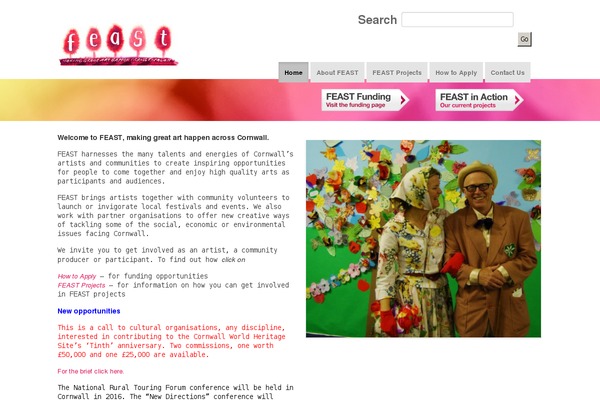
Task: Click the FEAST Funding banner button
Action: coord(365,100)
